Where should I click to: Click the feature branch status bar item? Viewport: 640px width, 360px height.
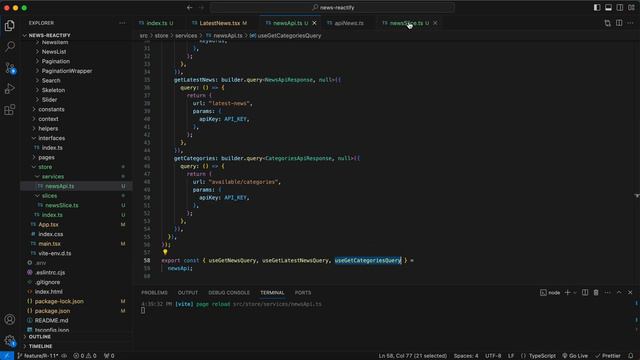tap(39, 356)
